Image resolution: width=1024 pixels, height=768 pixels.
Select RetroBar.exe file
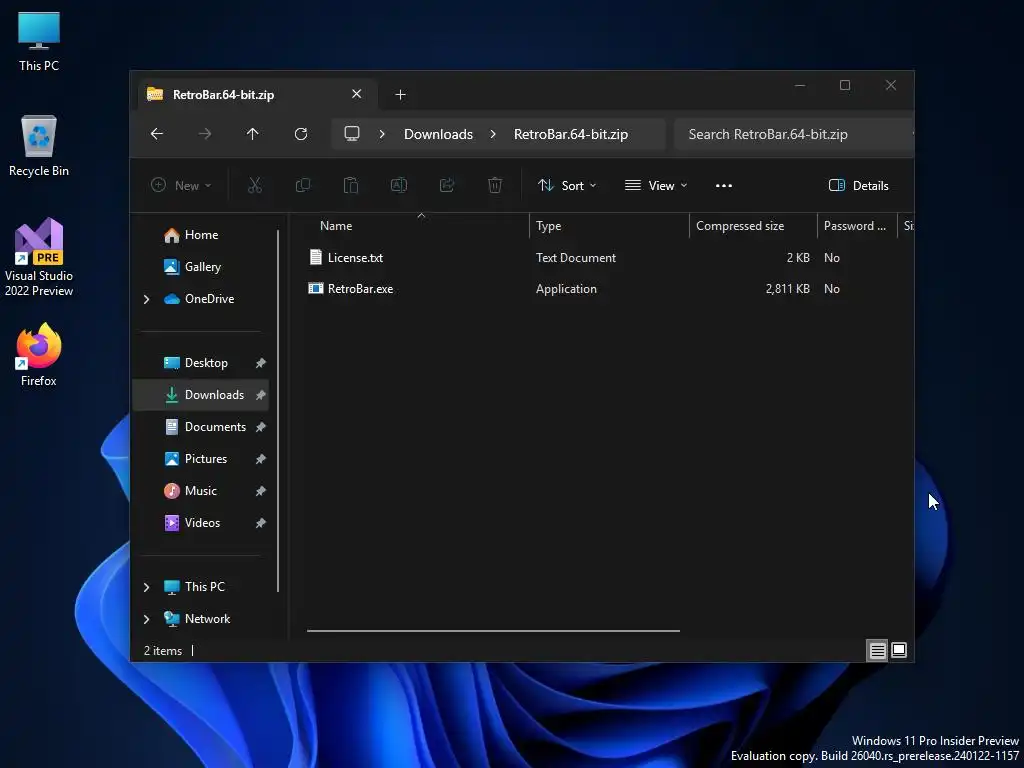tap(360, 289)
